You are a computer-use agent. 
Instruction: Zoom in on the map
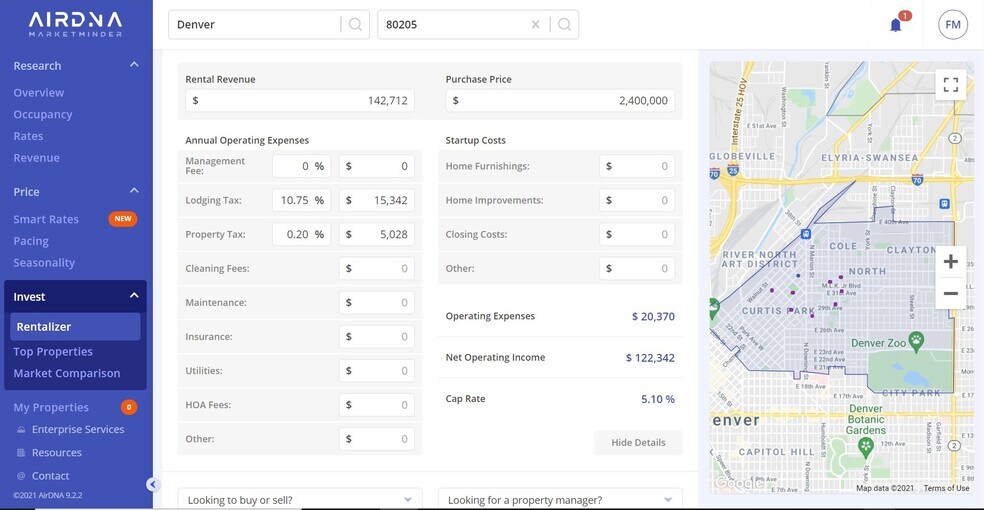tap(950, 262)
